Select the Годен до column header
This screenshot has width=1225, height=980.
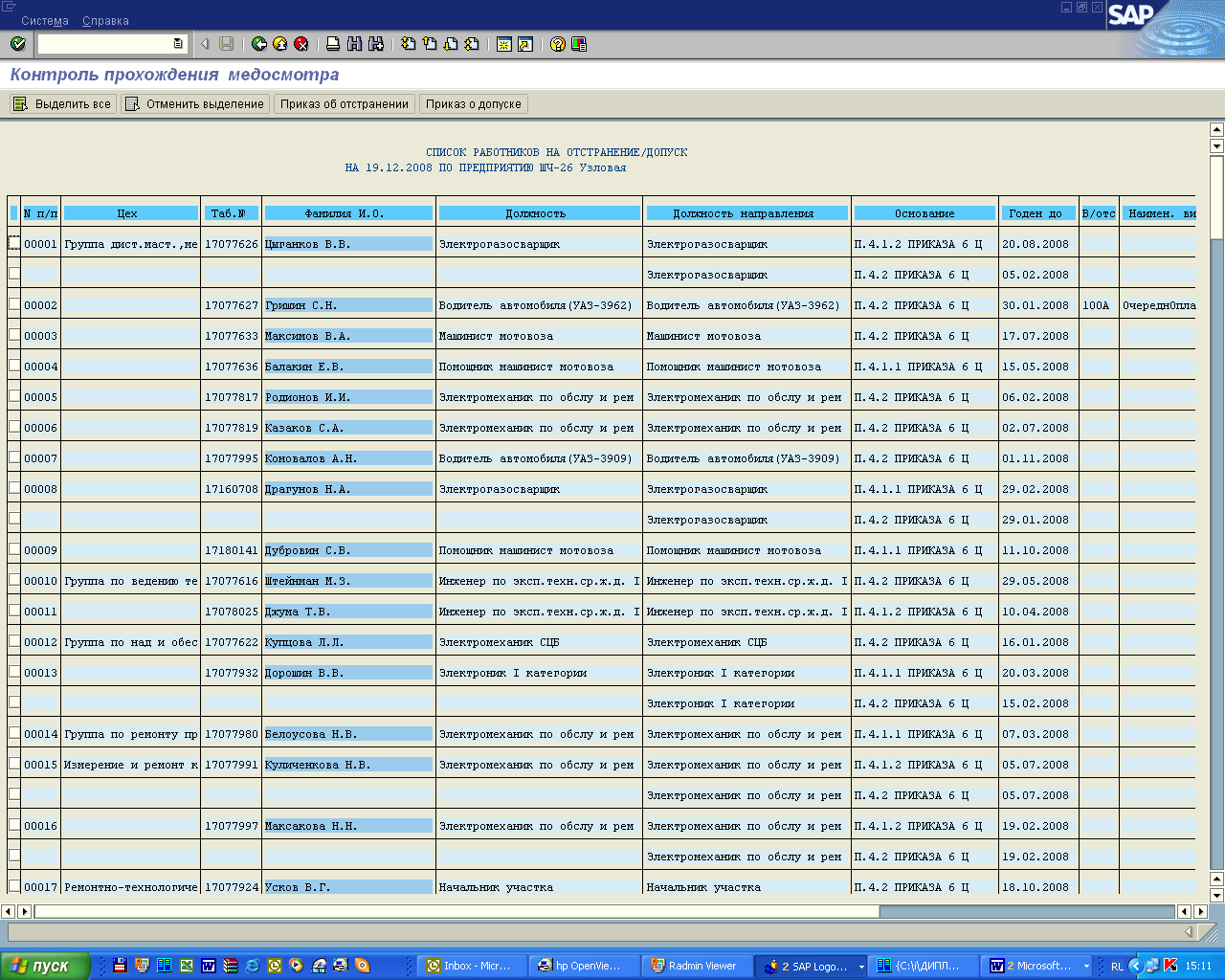[1037, 213]
